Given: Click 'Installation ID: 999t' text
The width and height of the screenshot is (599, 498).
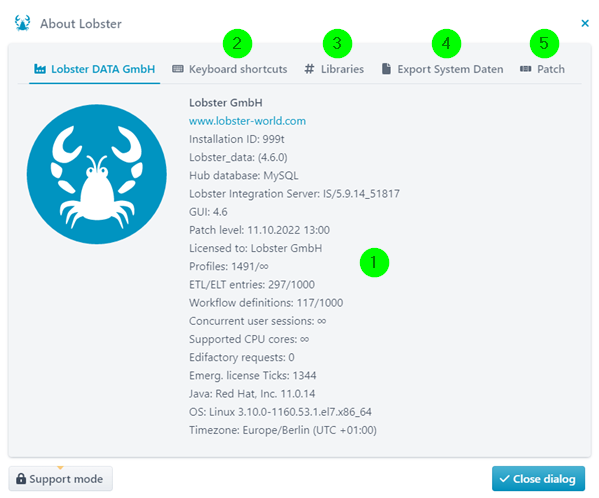Looking at the screenshot, I should click(x=236, y=139).
